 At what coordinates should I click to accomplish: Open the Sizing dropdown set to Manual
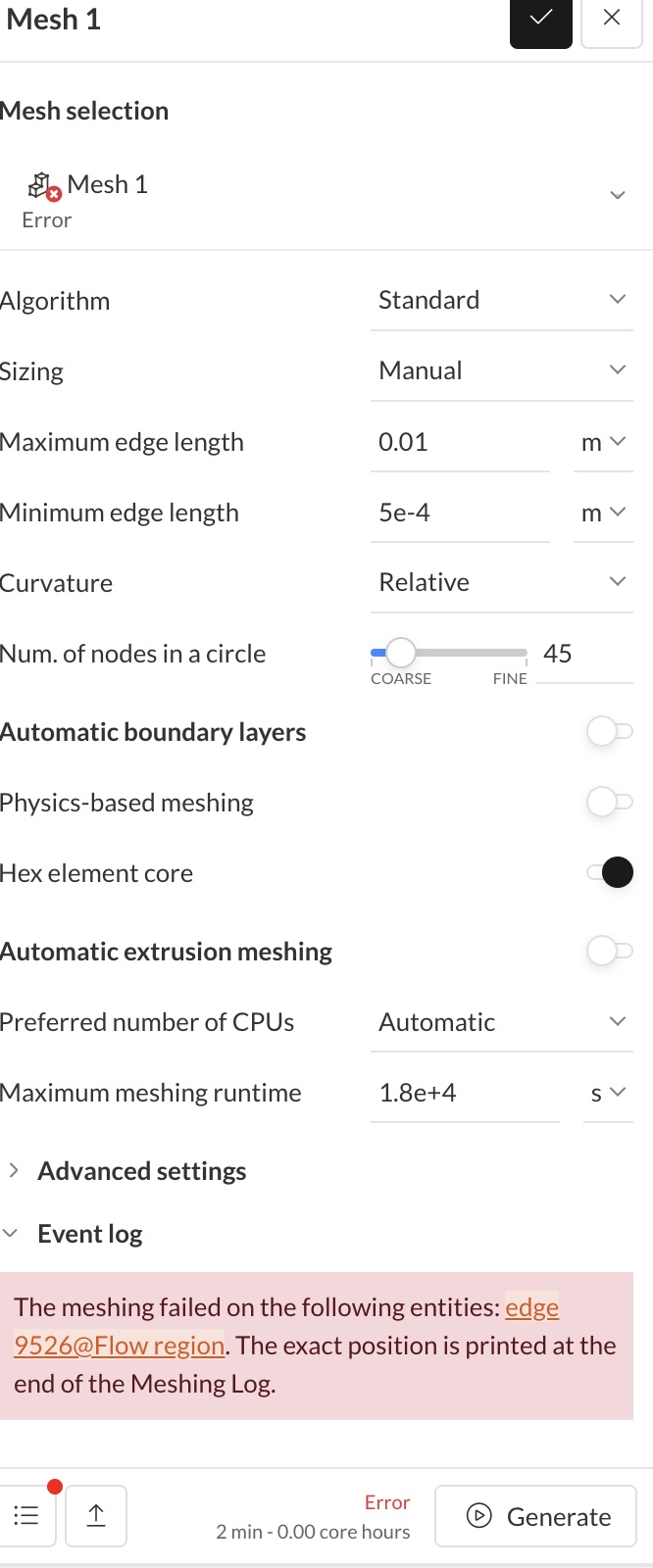pos(502,370)
